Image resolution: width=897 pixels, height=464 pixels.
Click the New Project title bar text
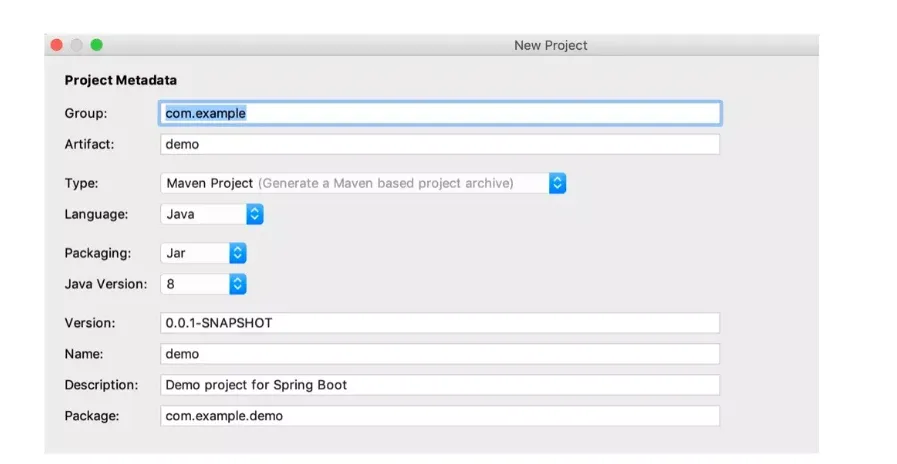coord(550,45)
